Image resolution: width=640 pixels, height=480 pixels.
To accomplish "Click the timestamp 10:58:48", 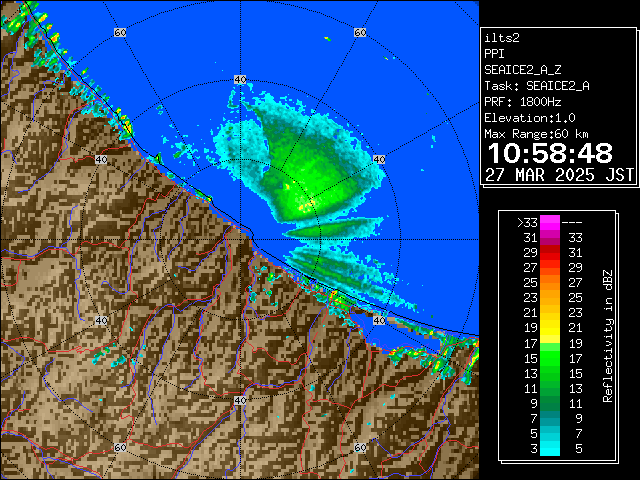I will point(550,153).
